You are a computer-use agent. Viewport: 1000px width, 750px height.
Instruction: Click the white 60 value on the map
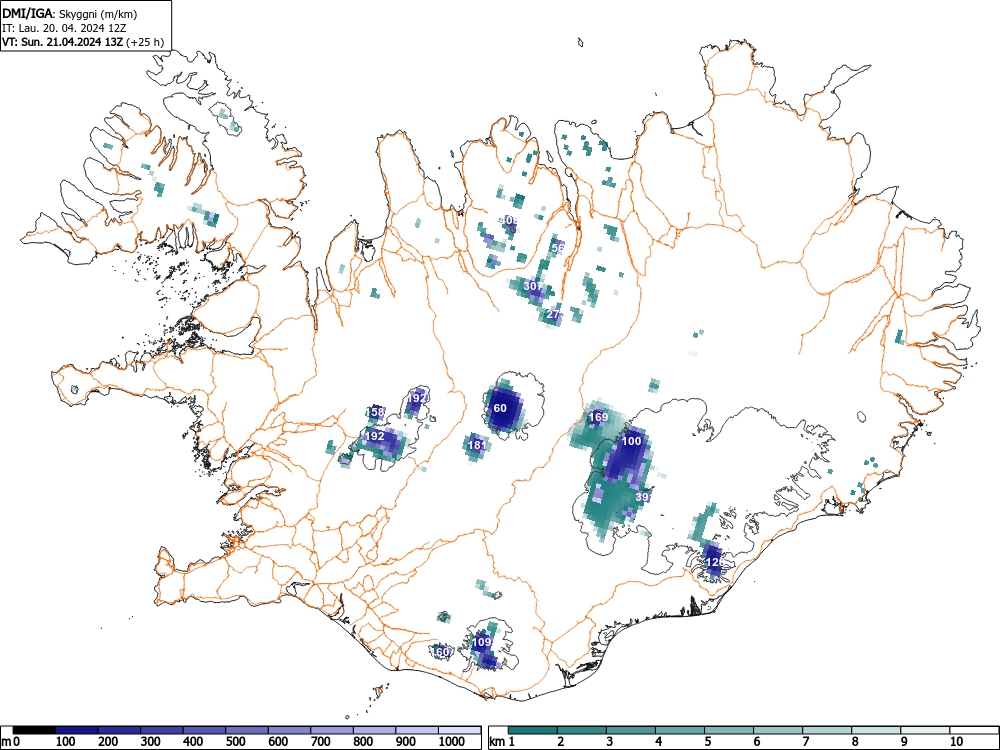[500, 408]
